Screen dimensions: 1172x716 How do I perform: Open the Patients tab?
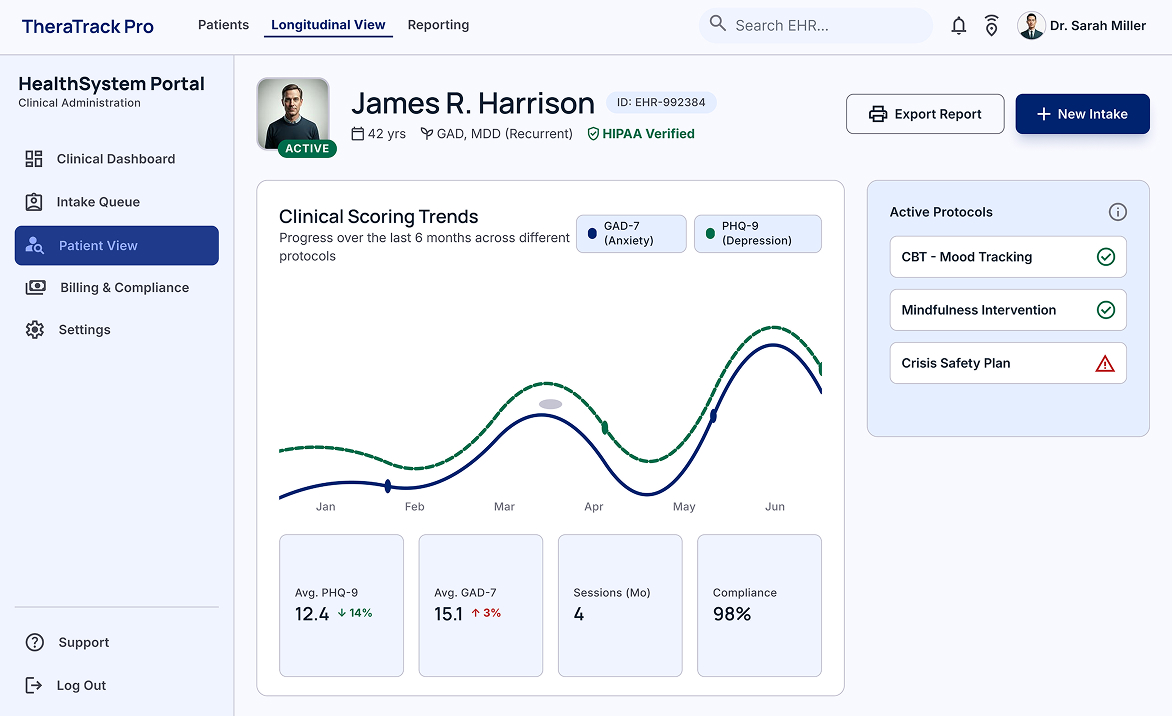pos(223,25)
